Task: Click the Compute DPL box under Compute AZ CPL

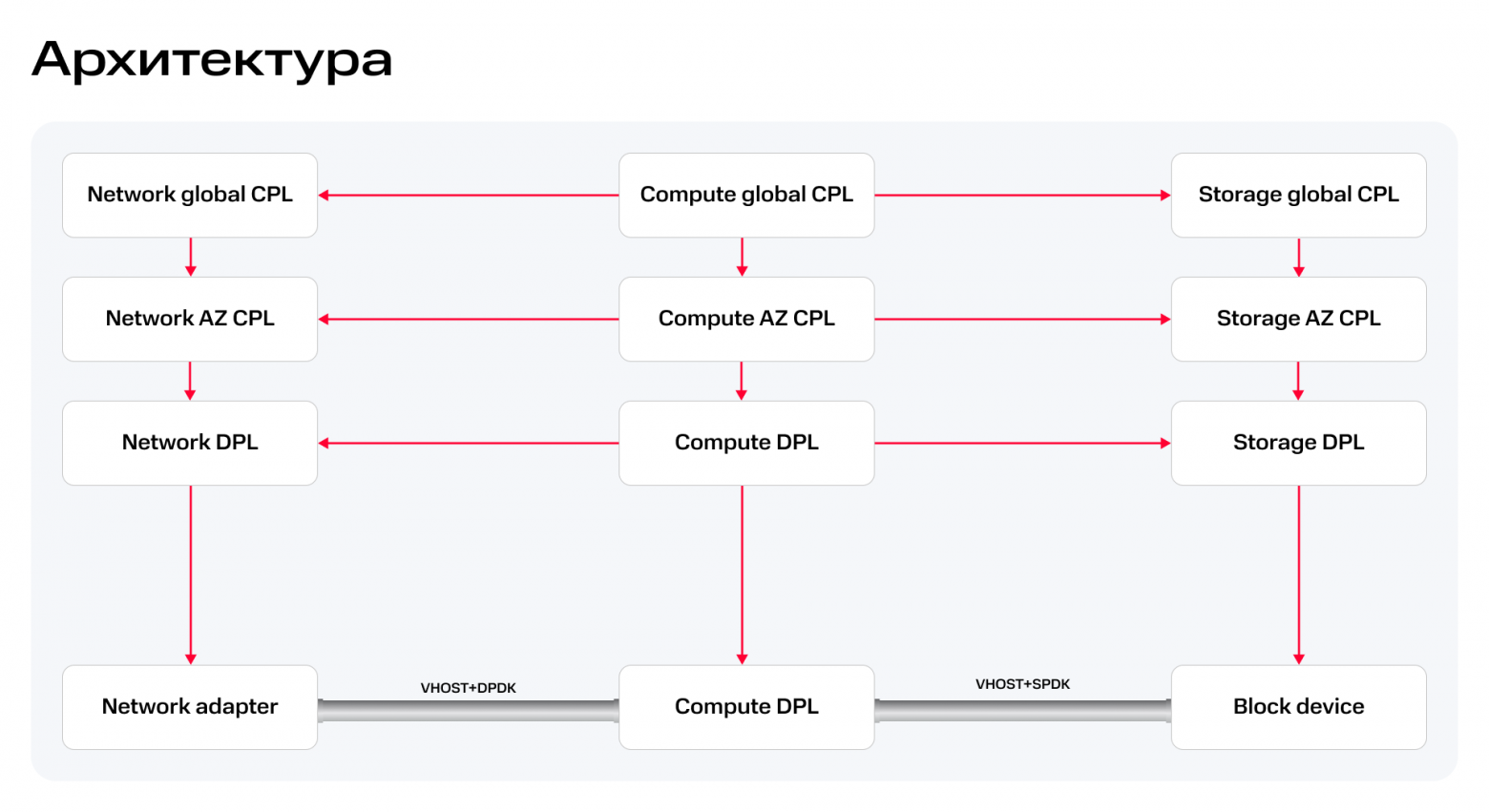Action: [746, 443]
